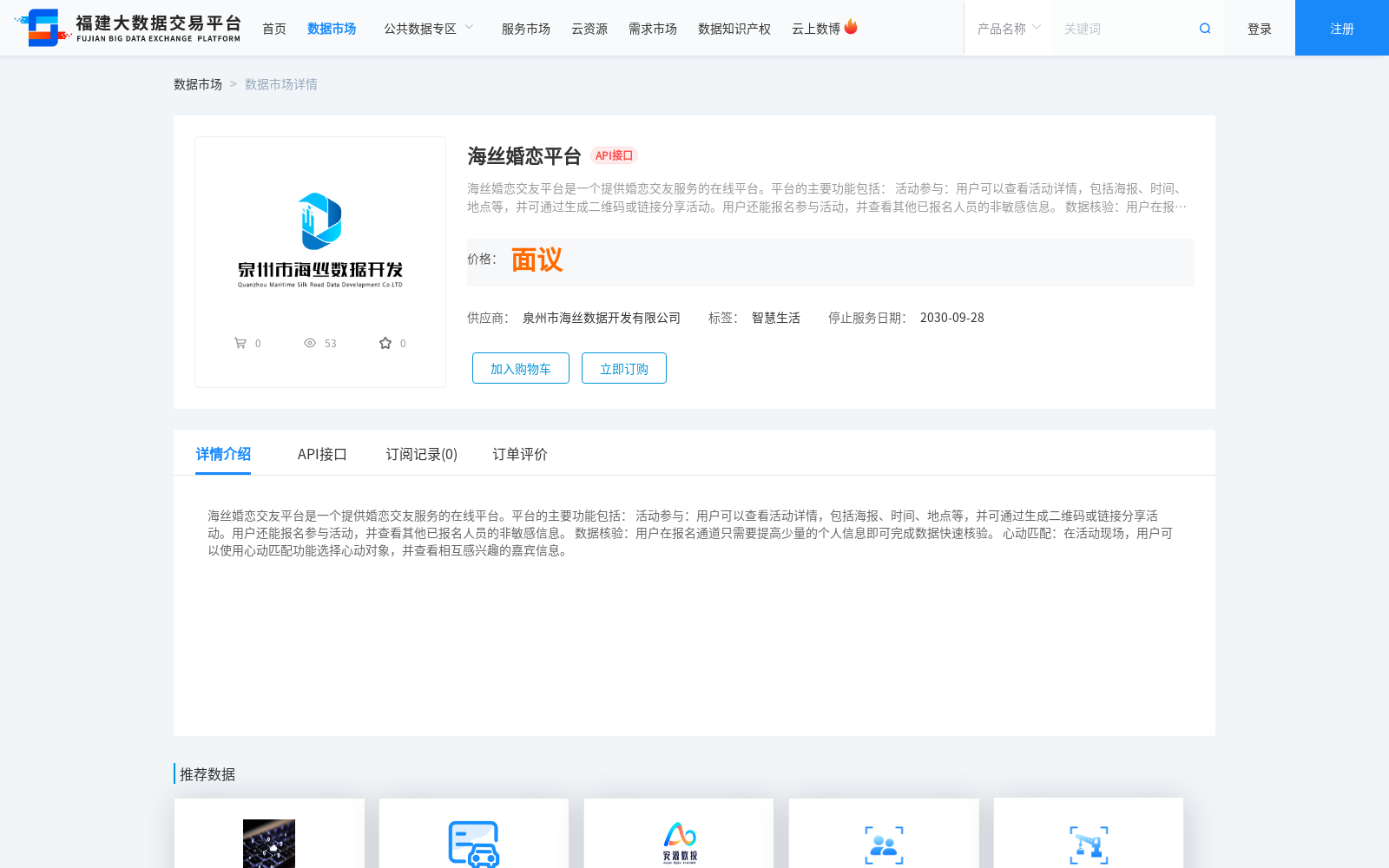Screen dimensions: 1389x868
Task: Click the Fujian Big Data Exchange Platform logo
Action: (128, 28)
